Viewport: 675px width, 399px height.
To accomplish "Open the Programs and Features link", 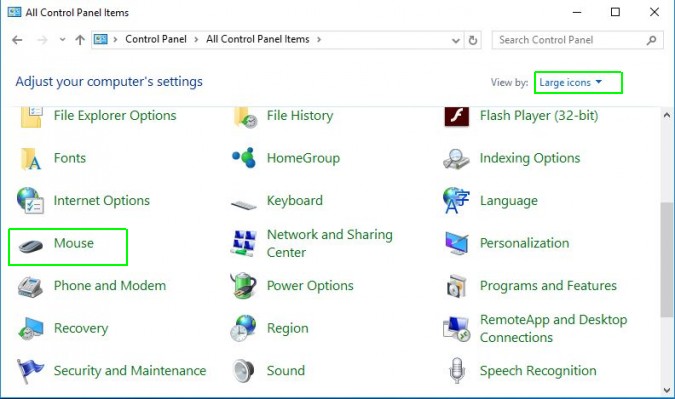I will (x=548, y=286).
